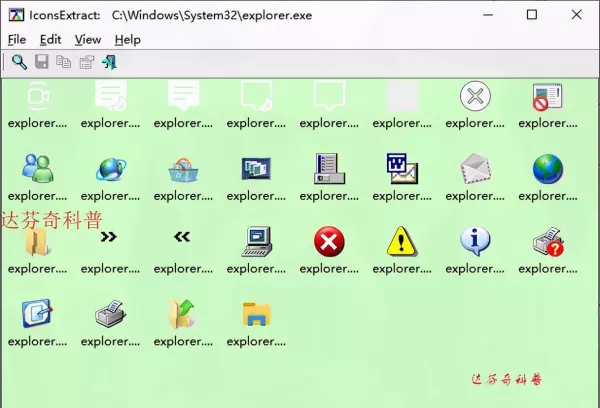The image size is (600, 408).
Task: Click the magnifier Search For Icons button
Action: [x=19, y=62]
